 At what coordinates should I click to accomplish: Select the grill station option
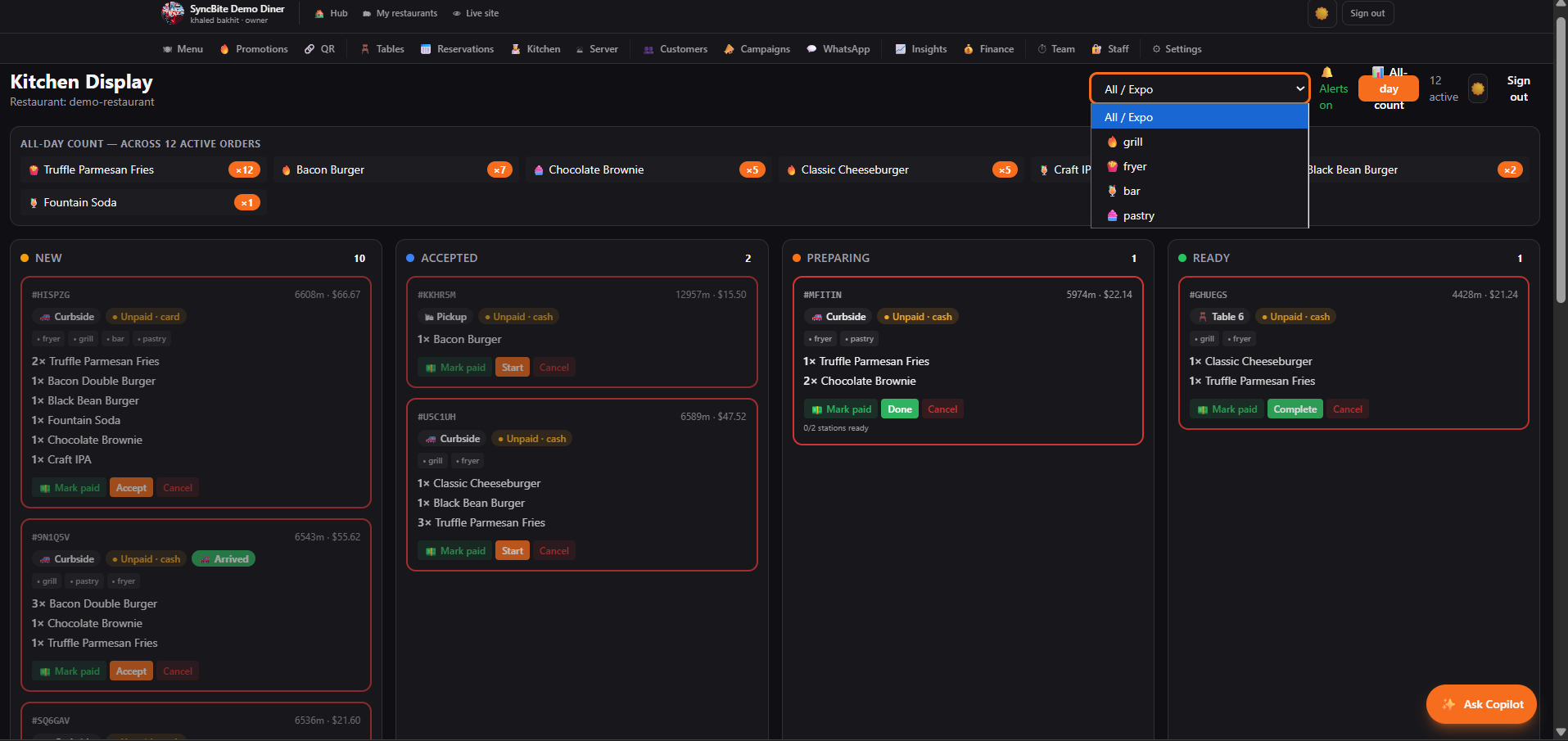tap(1200, 142)
